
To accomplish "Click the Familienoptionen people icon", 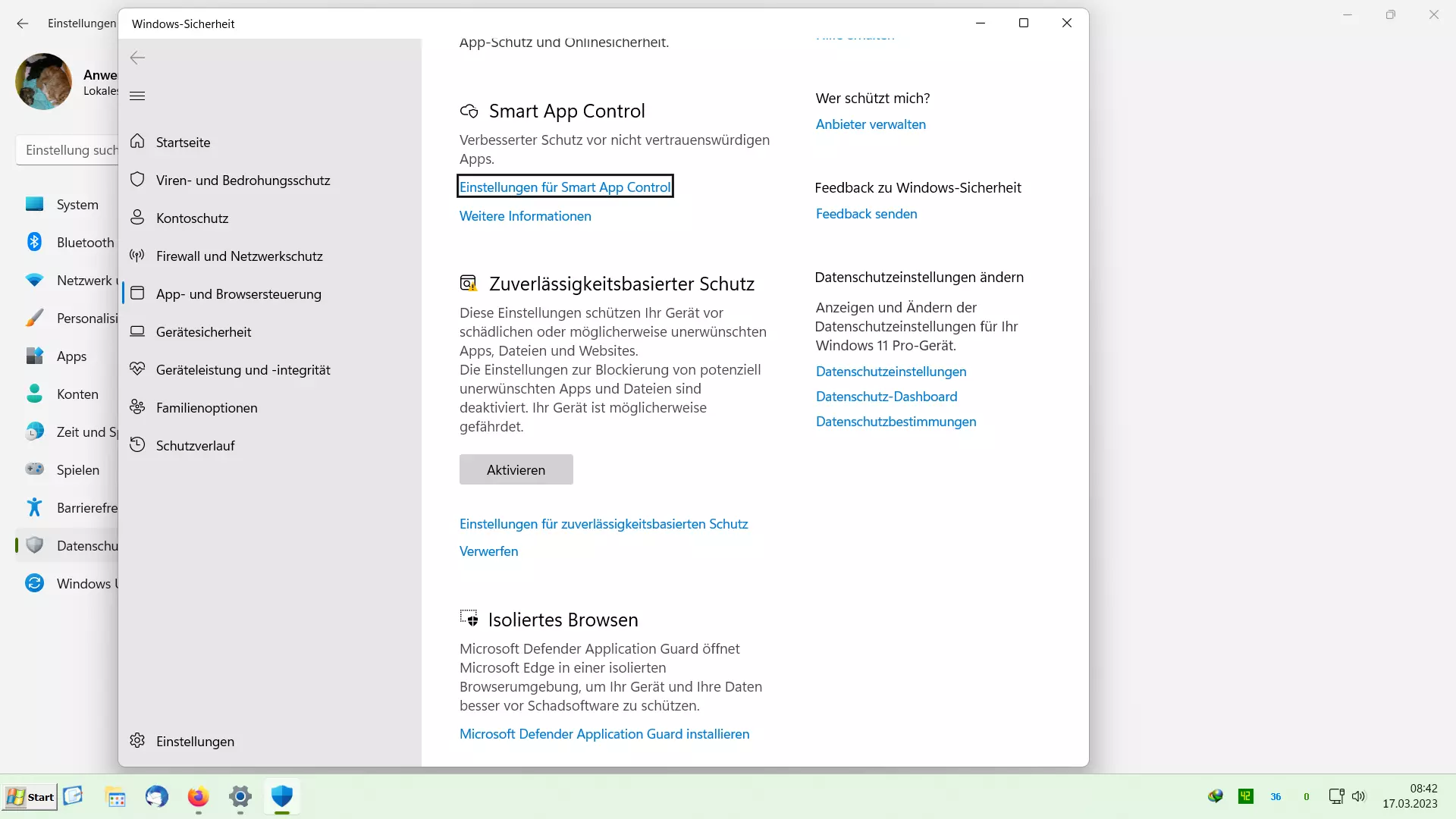I will 137,407.
